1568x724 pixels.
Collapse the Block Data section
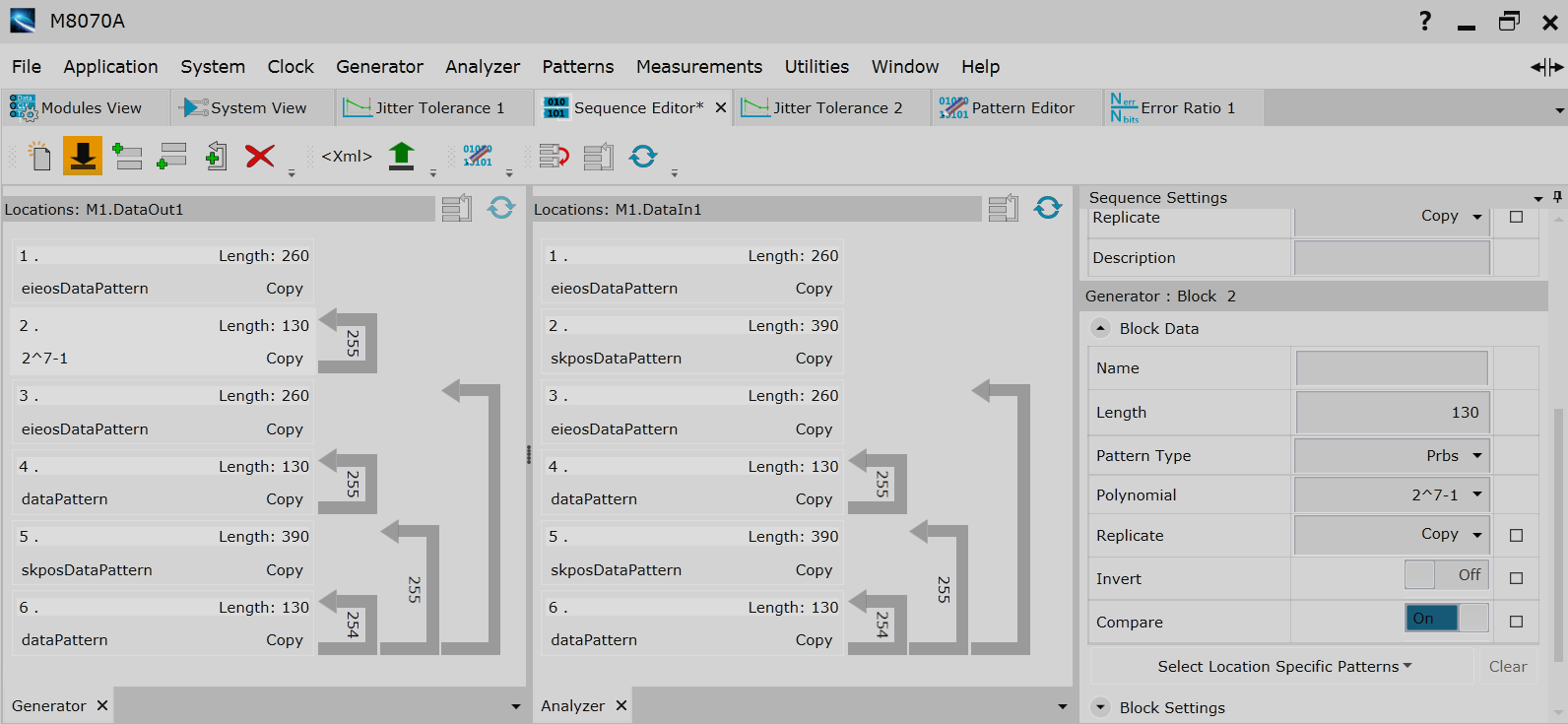pyautogui.click(x=1101, y=329)
